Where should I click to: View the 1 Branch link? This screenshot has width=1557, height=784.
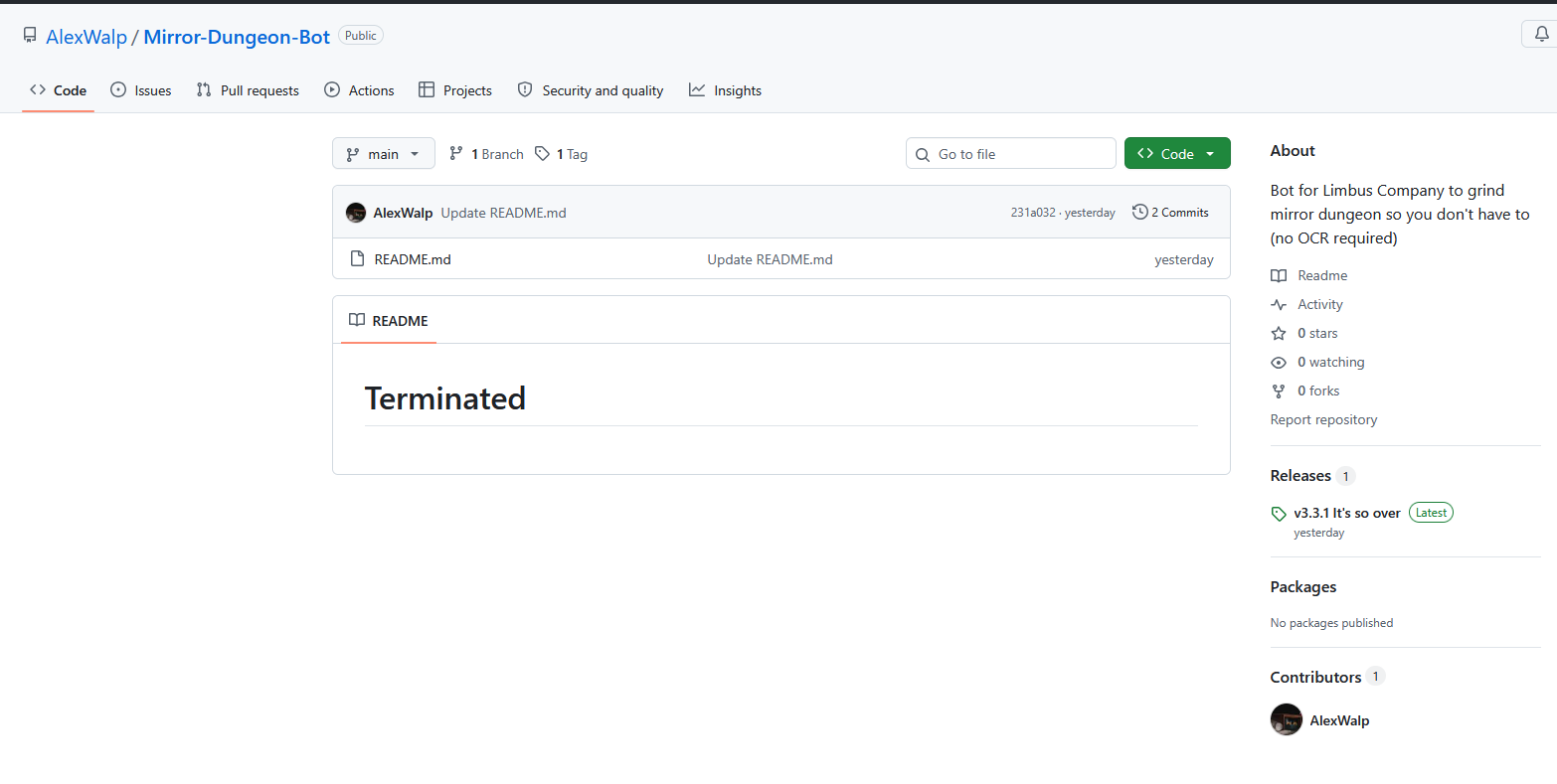click(486, 154)
